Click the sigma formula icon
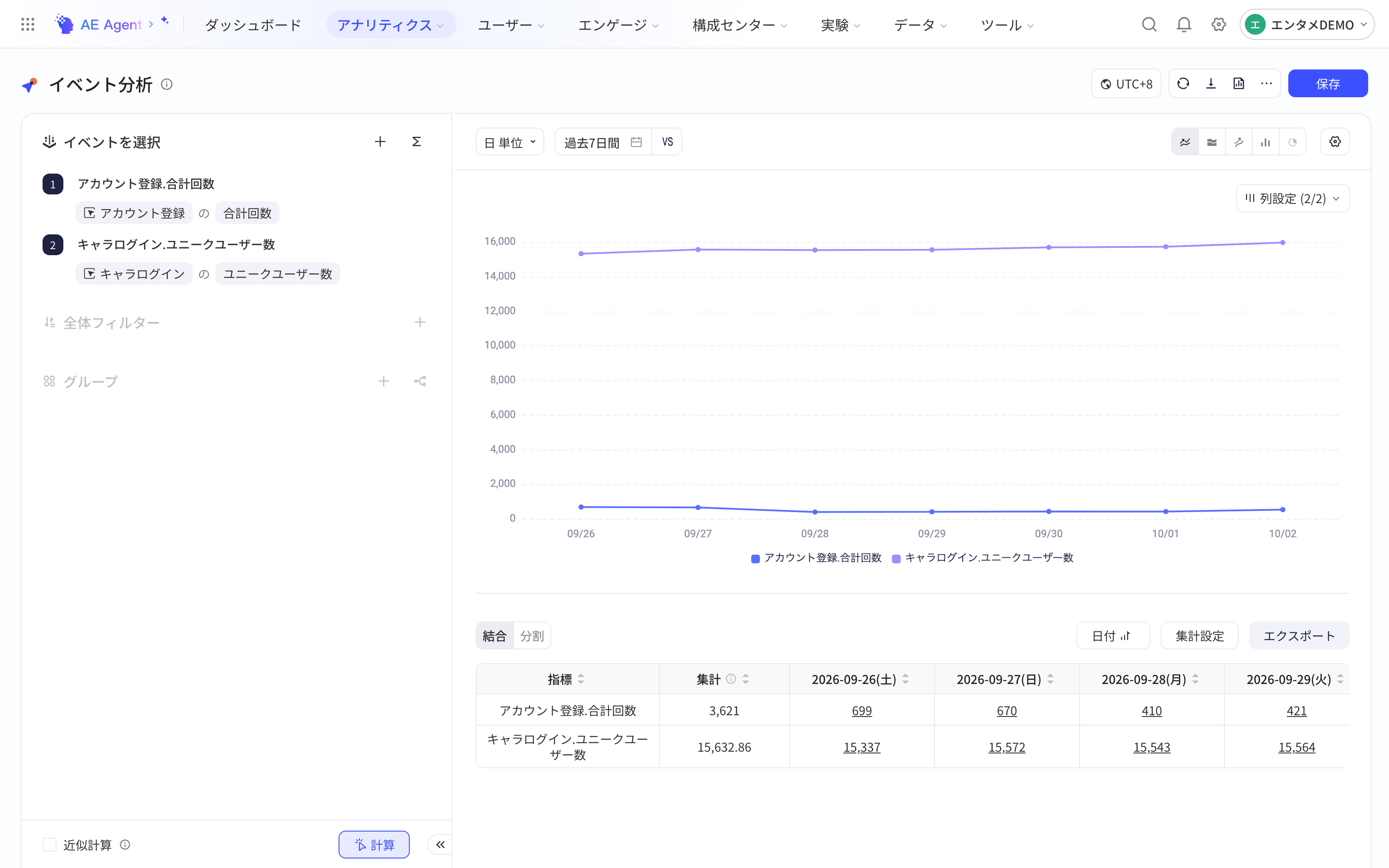 (417, 142)
